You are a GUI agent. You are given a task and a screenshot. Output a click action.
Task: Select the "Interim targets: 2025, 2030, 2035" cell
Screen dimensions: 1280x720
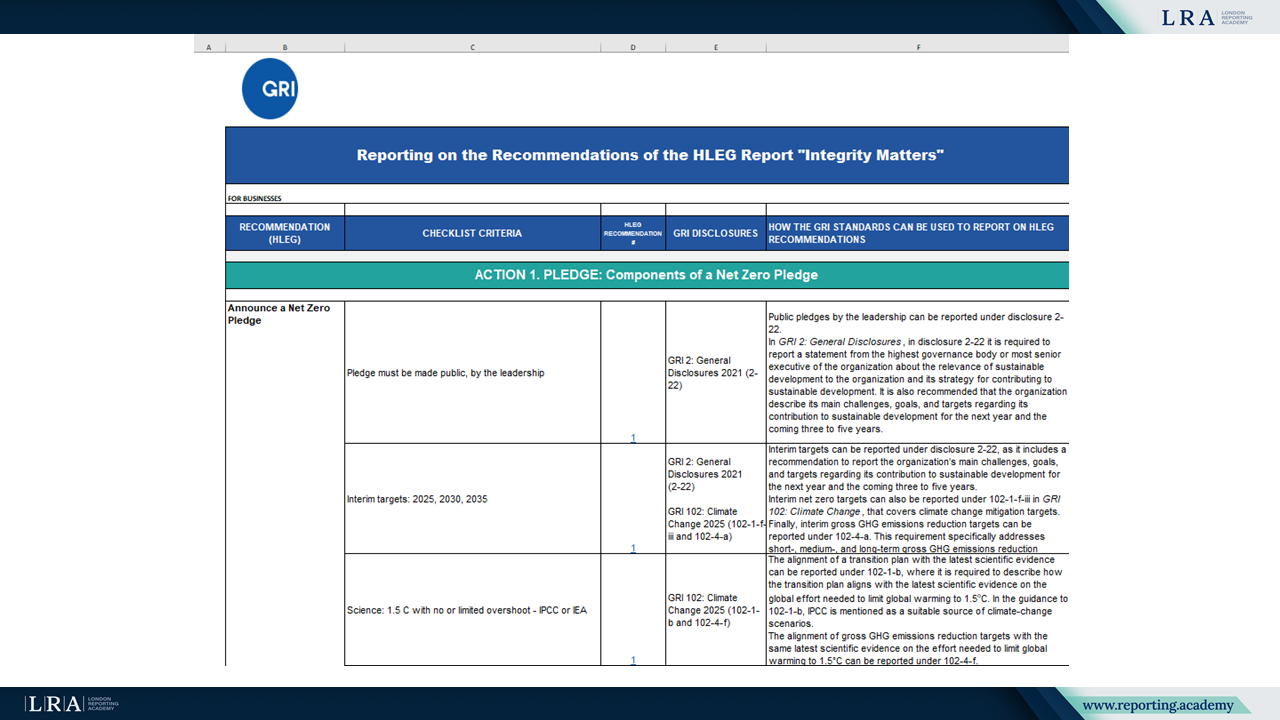click(x=472, y=498)
